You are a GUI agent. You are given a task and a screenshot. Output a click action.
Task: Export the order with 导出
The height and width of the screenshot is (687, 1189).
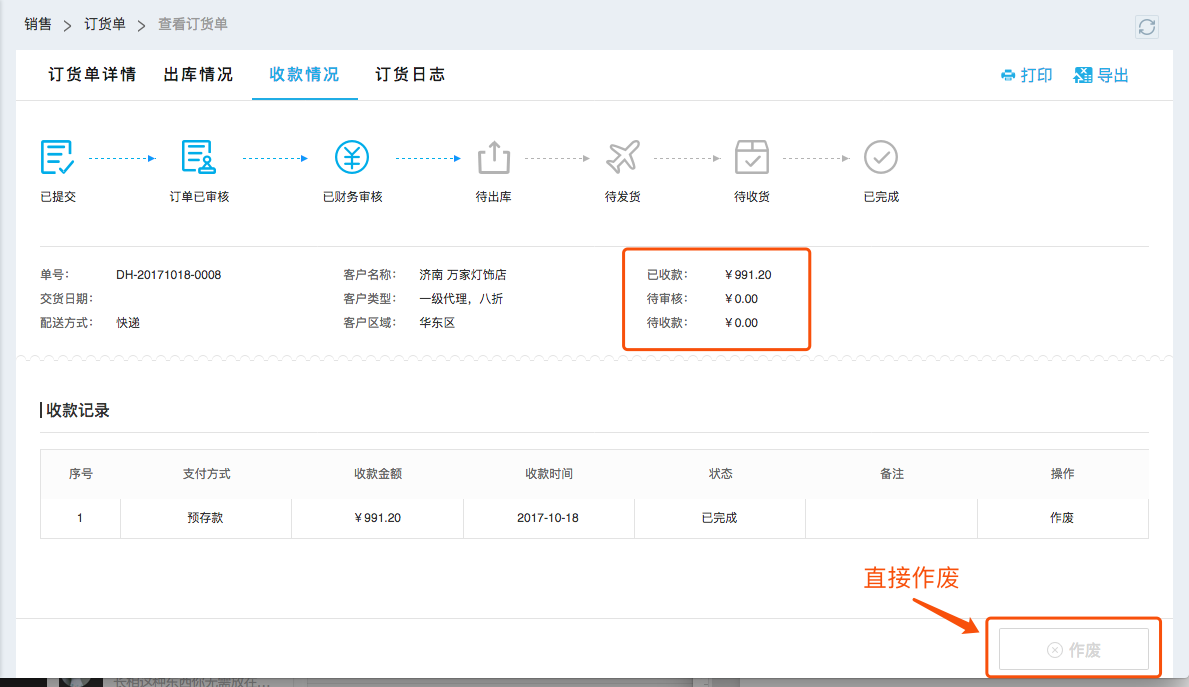tap(1101, 76)
